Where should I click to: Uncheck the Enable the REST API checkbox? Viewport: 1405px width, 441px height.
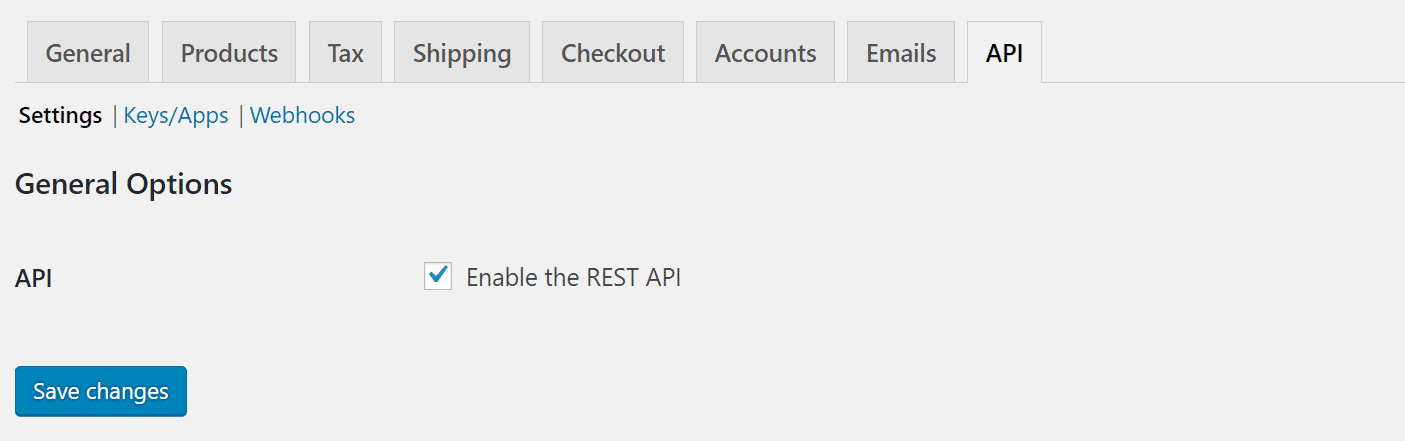tap(438, 276)
